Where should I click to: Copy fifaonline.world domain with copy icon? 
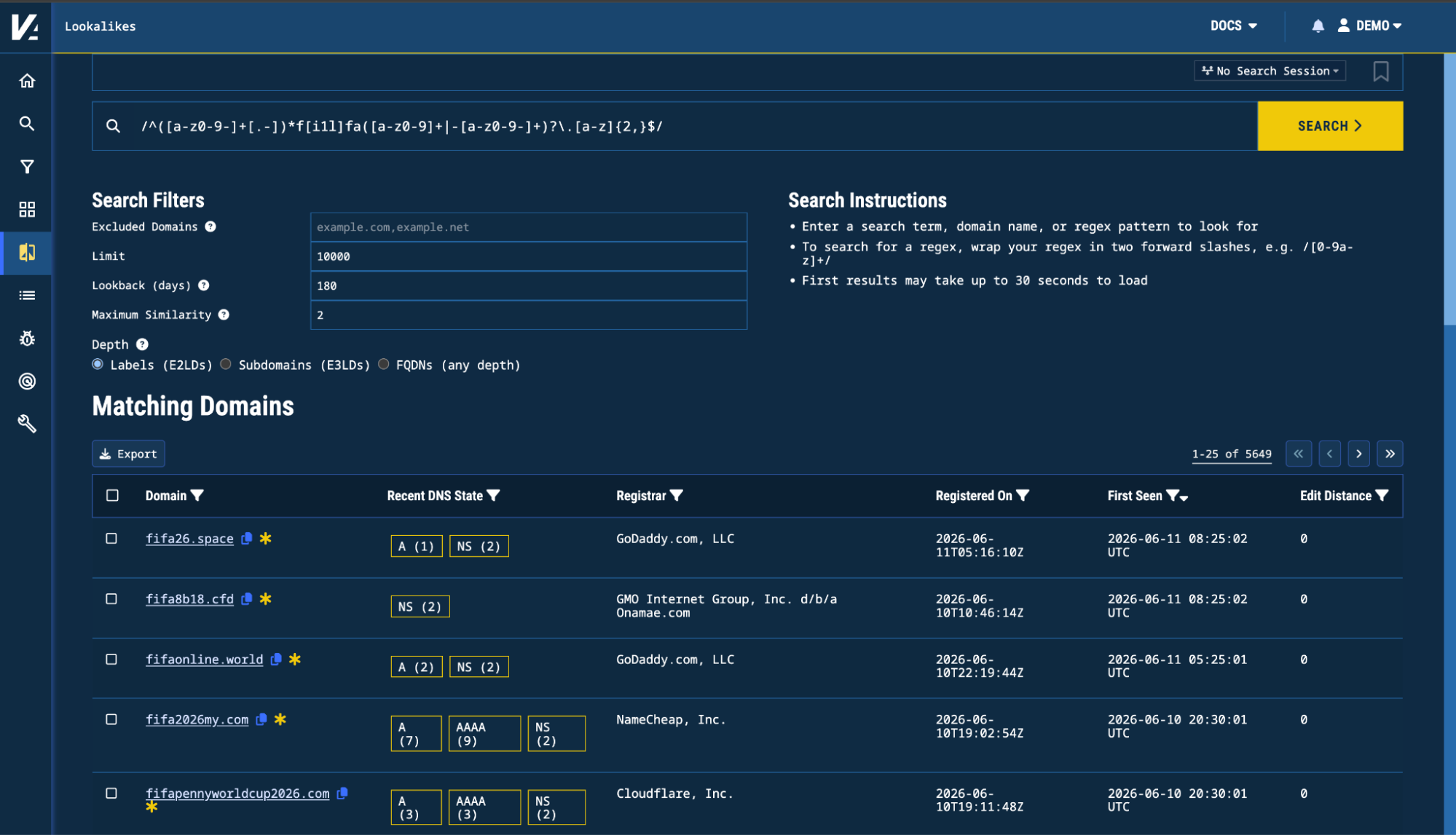coord(276,659)
